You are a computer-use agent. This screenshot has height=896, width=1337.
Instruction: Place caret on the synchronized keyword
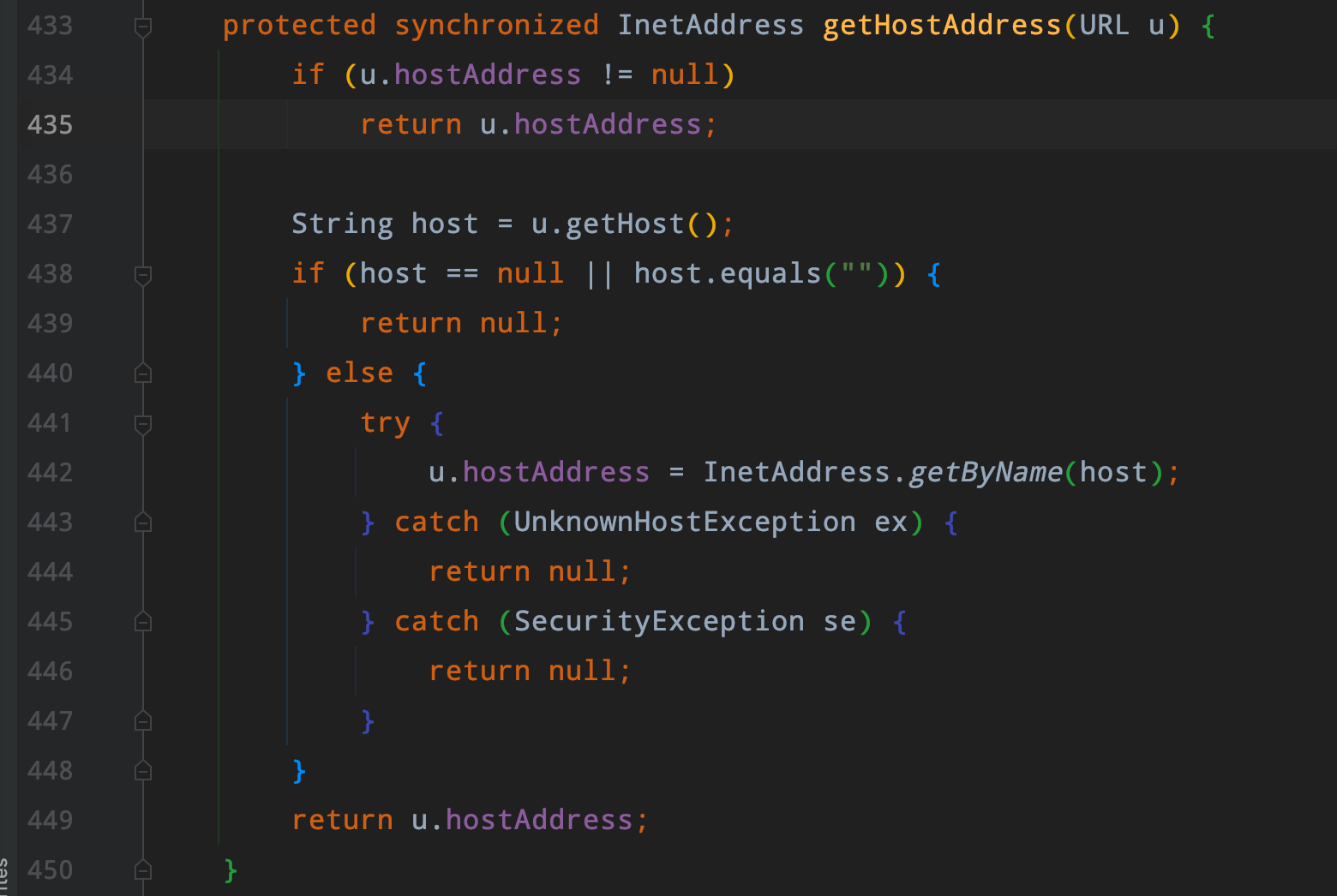pyautogui.click(x=495, y=25)
